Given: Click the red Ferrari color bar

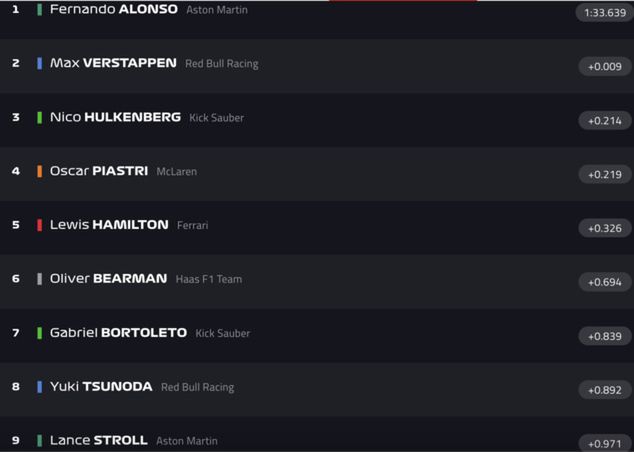Looking at the screenshot, I should 40,225.
